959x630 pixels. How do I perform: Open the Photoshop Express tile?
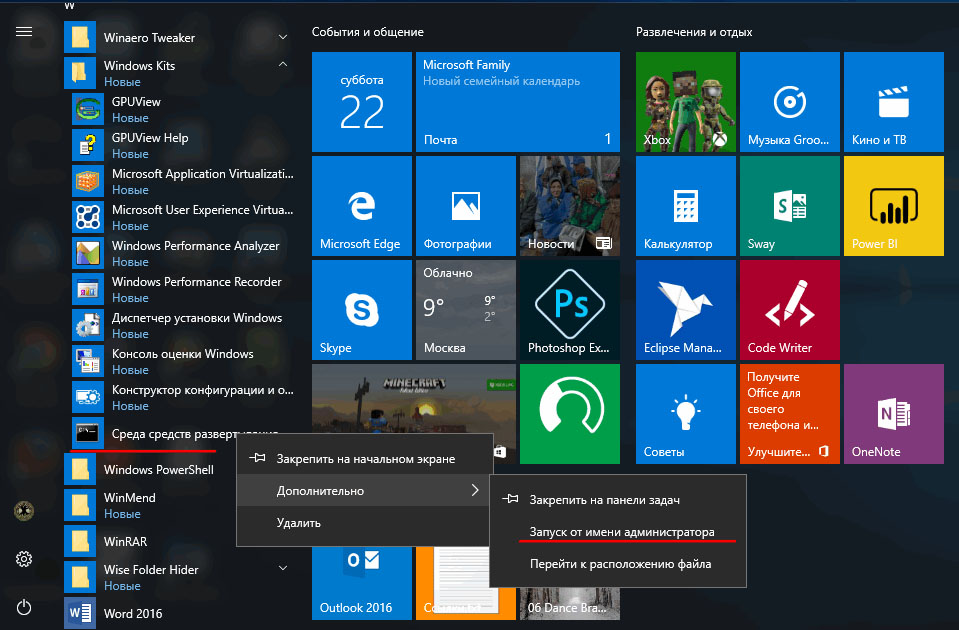(570, 309)
